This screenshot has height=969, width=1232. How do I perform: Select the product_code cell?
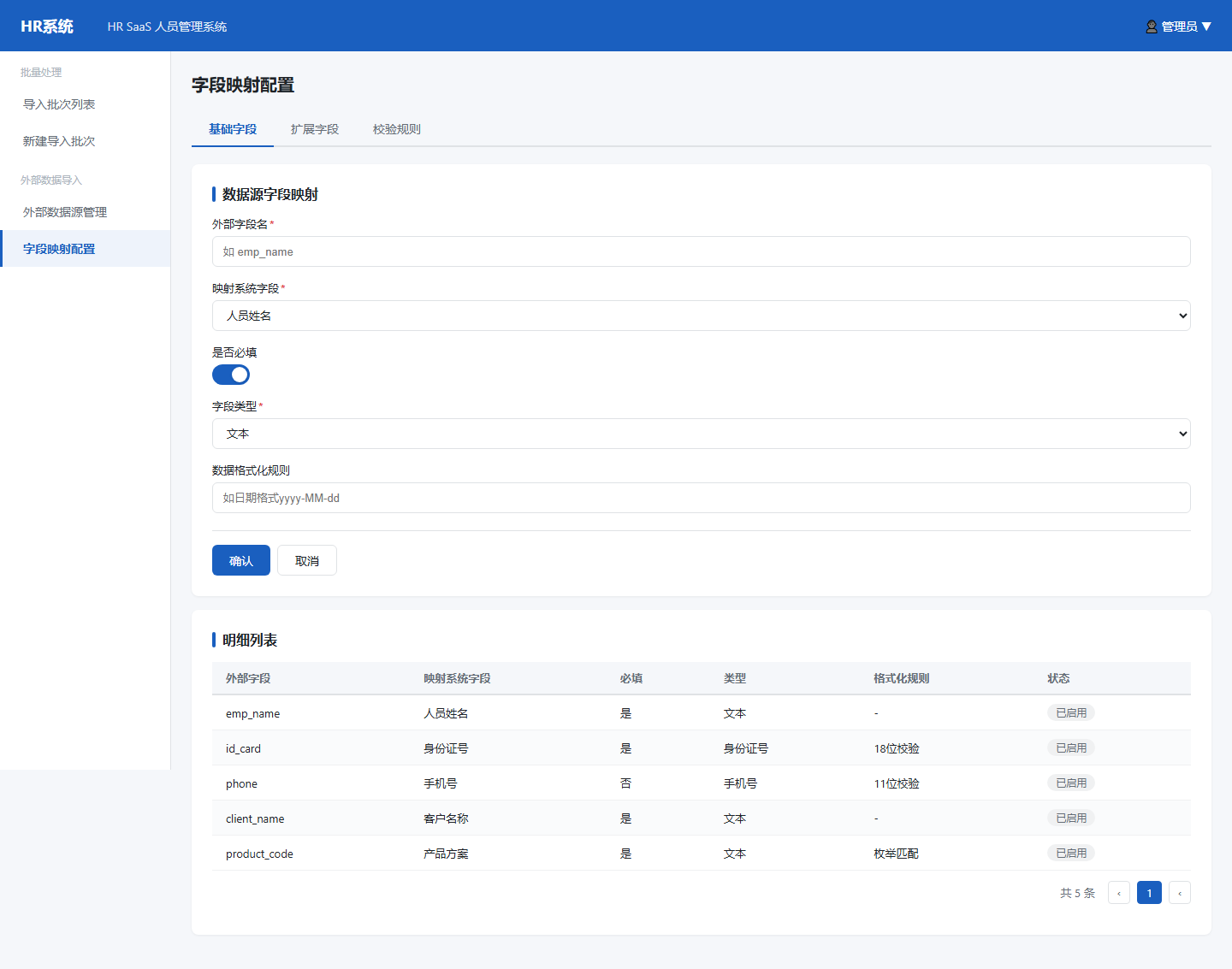(x=259, y=854)
